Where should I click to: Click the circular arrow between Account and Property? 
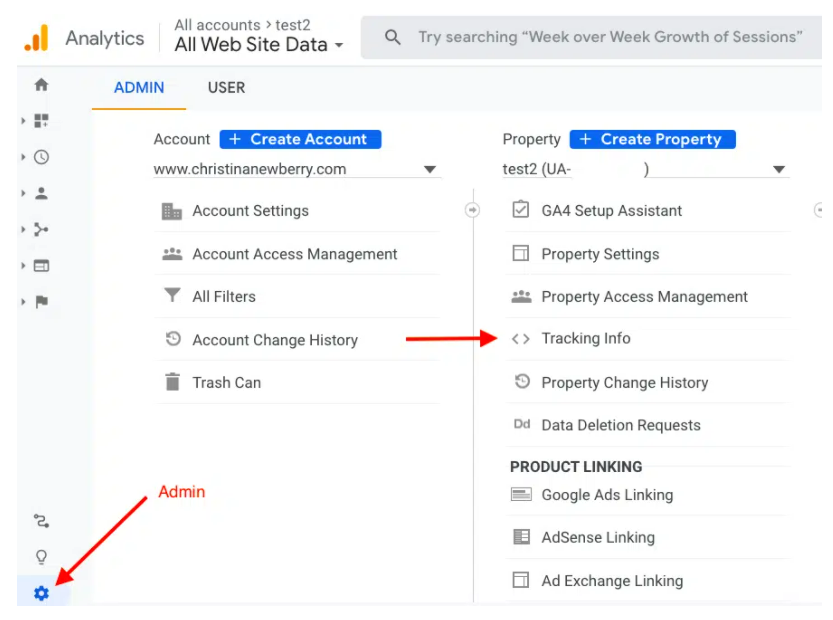point(472,210)
